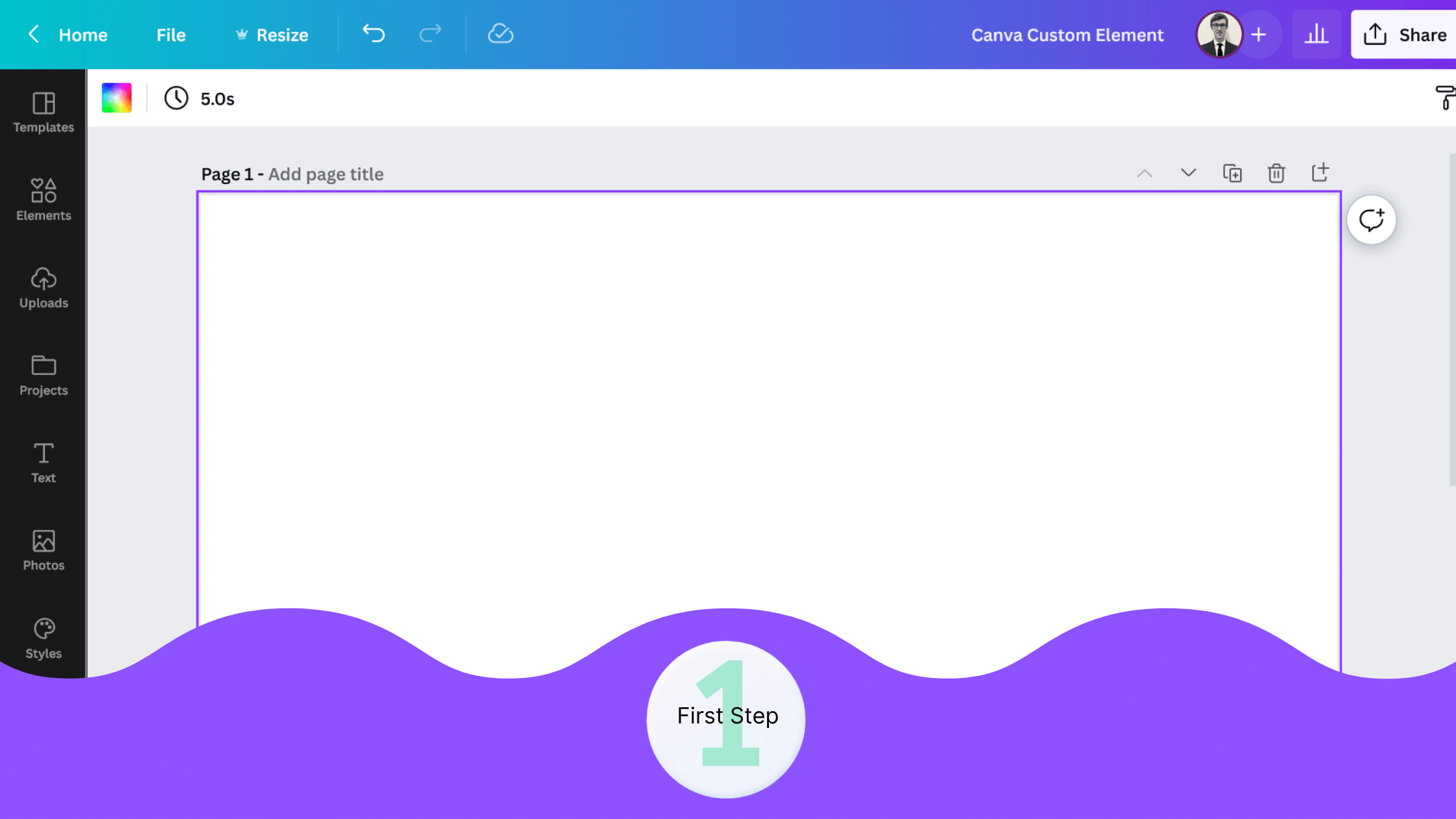Select the Text tool in sidebar
Screen dimensions: 1456x819
44,462
